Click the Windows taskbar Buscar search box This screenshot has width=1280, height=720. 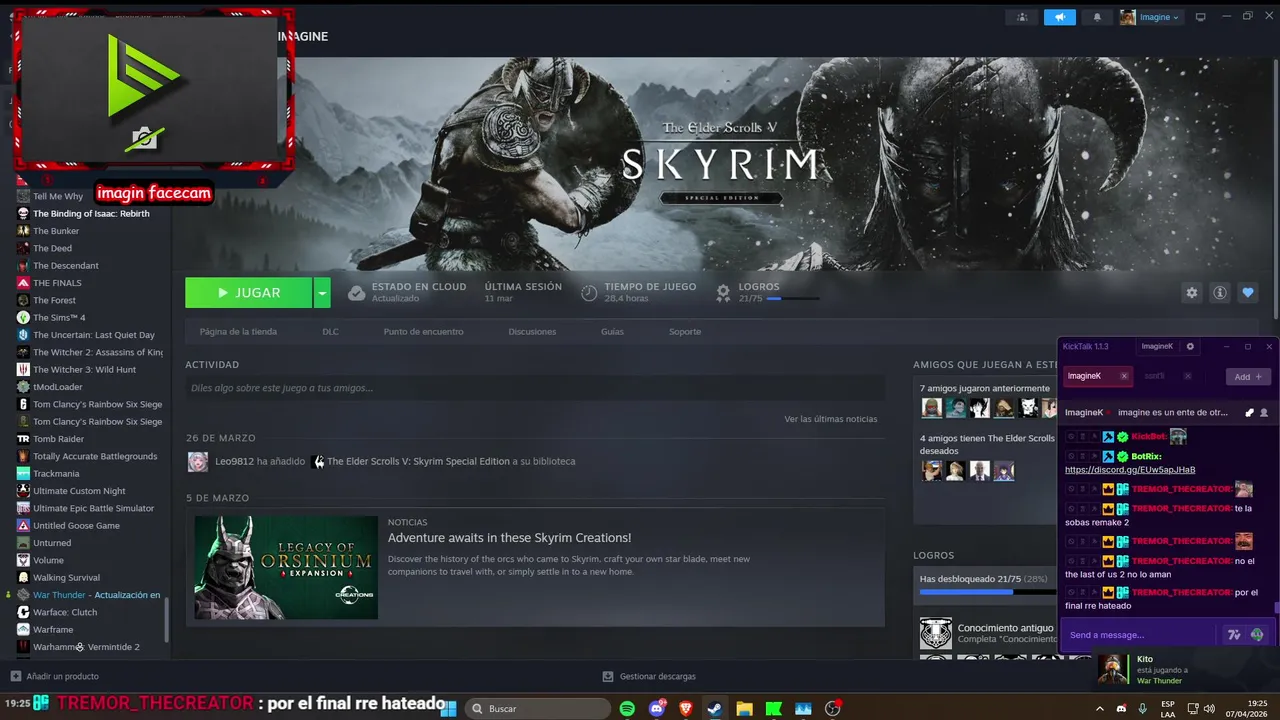click(538, 708)
